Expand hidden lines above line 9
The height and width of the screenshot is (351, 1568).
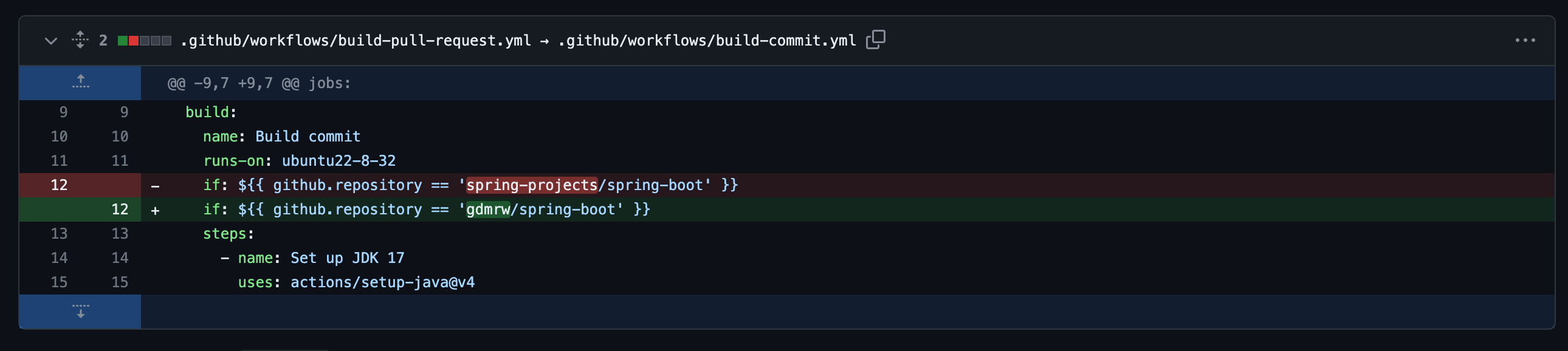tap(80, 83)
